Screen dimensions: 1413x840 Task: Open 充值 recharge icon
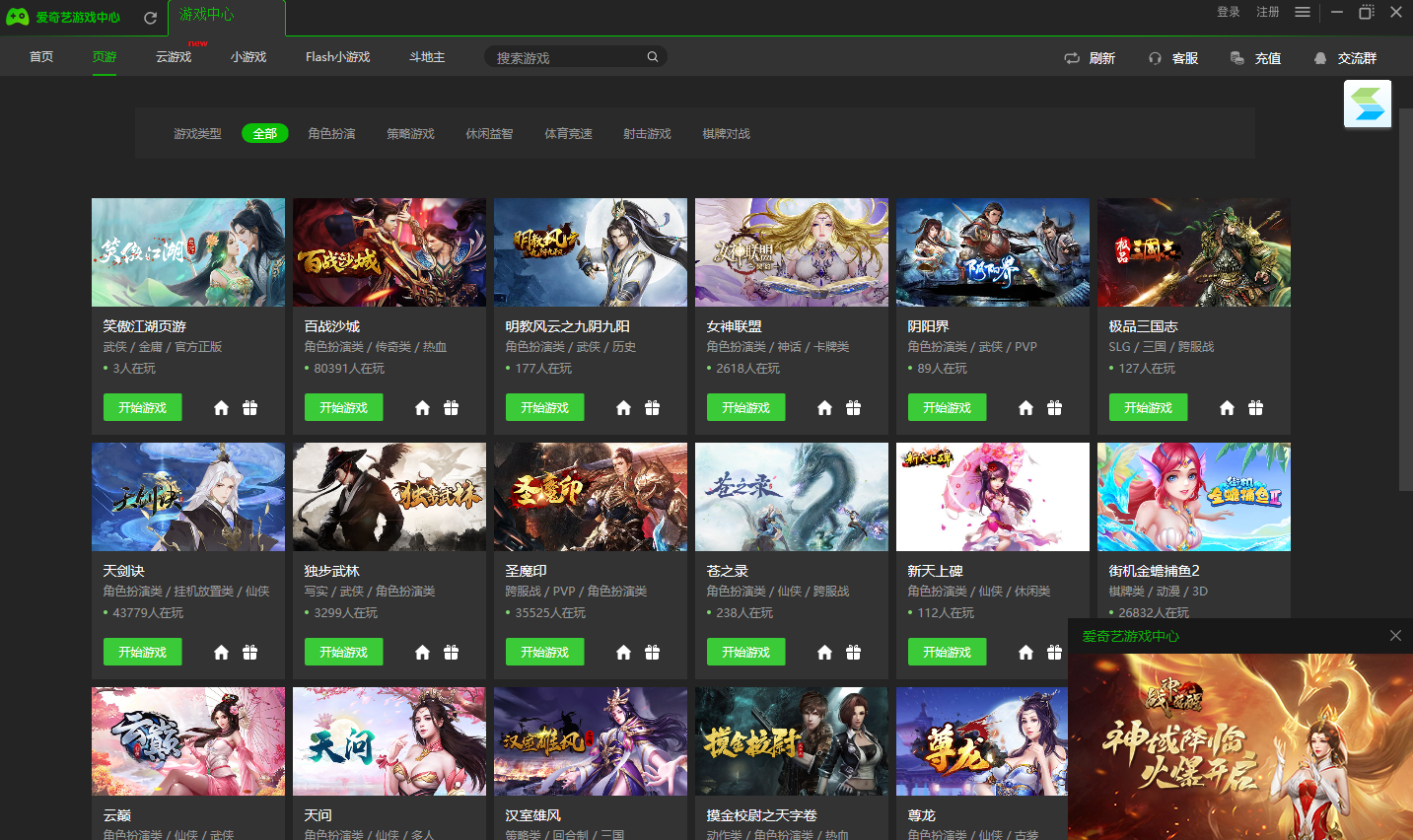tap(1237, 58)
